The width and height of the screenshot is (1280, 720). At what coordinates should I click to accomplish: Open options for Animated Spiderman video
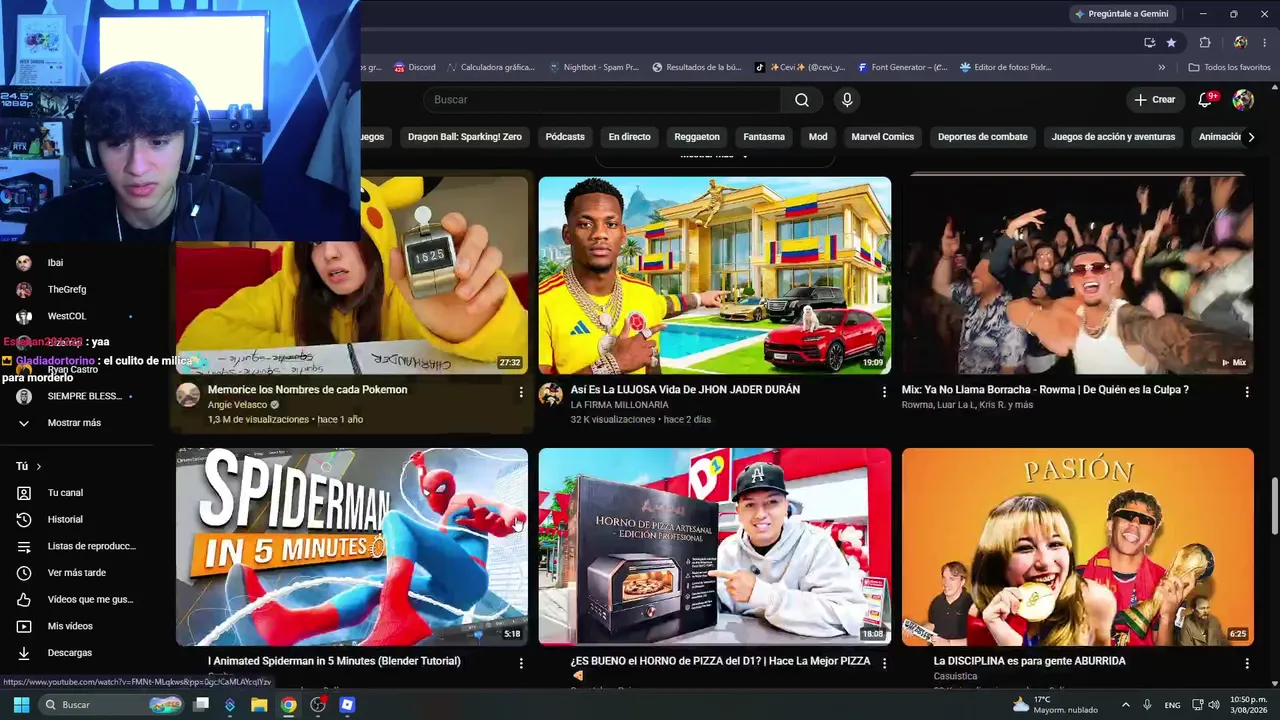(521, 663)
